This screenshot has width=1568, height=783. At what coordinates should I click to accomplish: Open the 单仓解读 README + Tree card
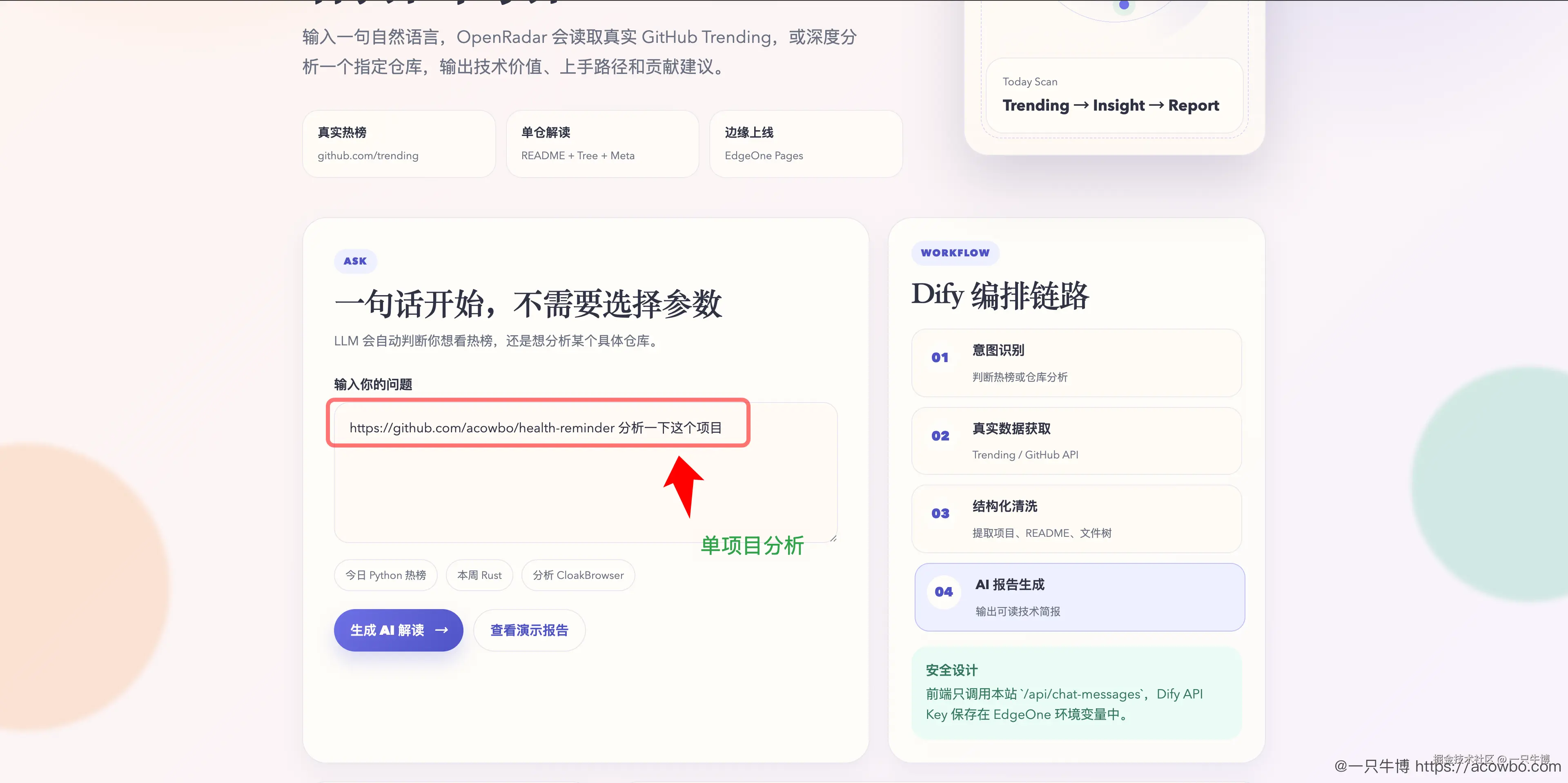[602, 144]
